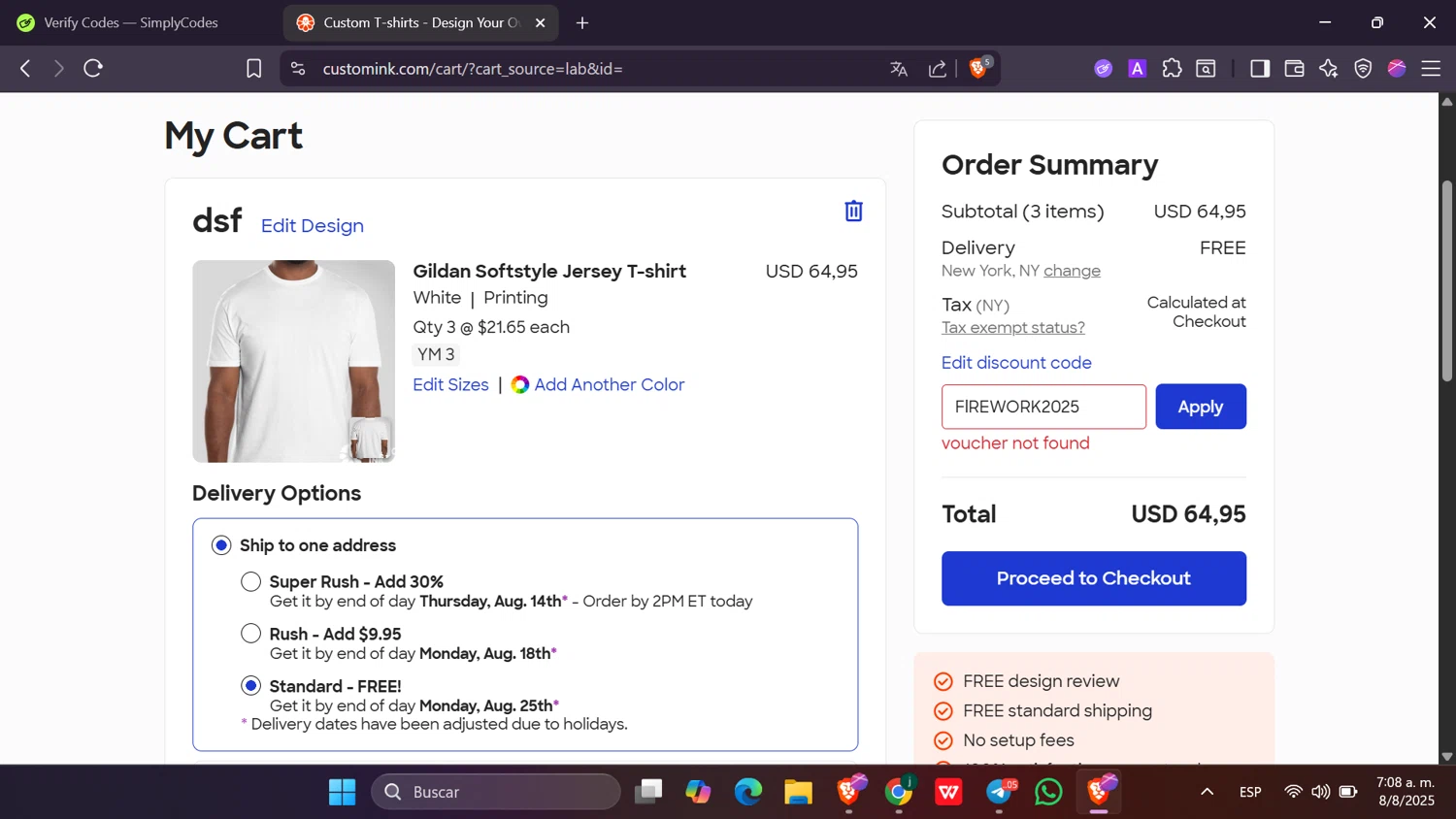Open Wi-Fi network settings tray icon

click(1293, 792)
